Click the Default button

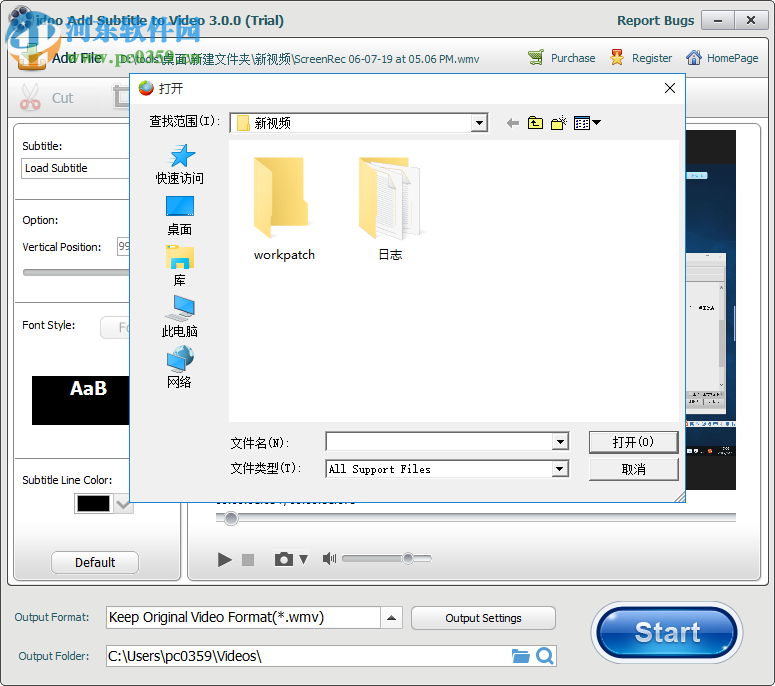point(95,562)
